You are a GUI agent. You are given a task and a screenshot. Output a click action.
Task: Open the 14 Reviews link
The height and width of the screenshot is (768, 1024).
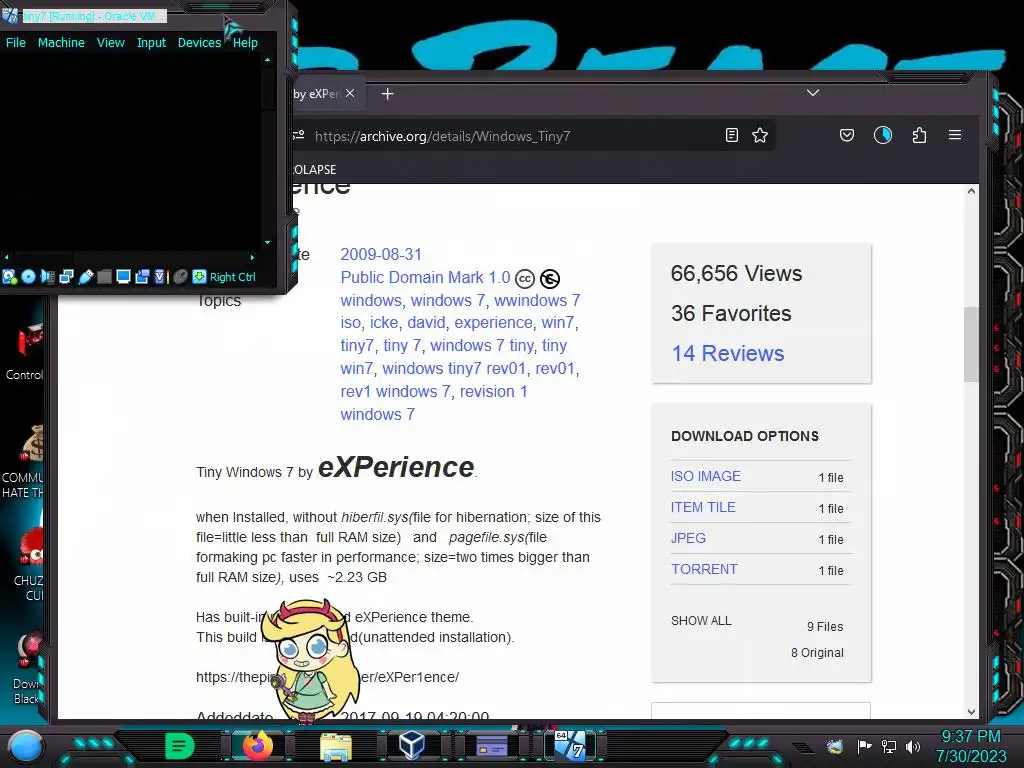tap(728, 353)
